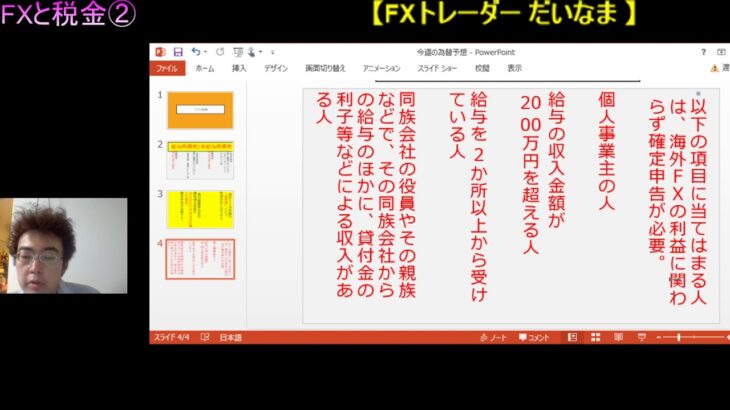
Task: Click spell check icon in status bar
Action: pyautogui.click(x=205, y=338)
